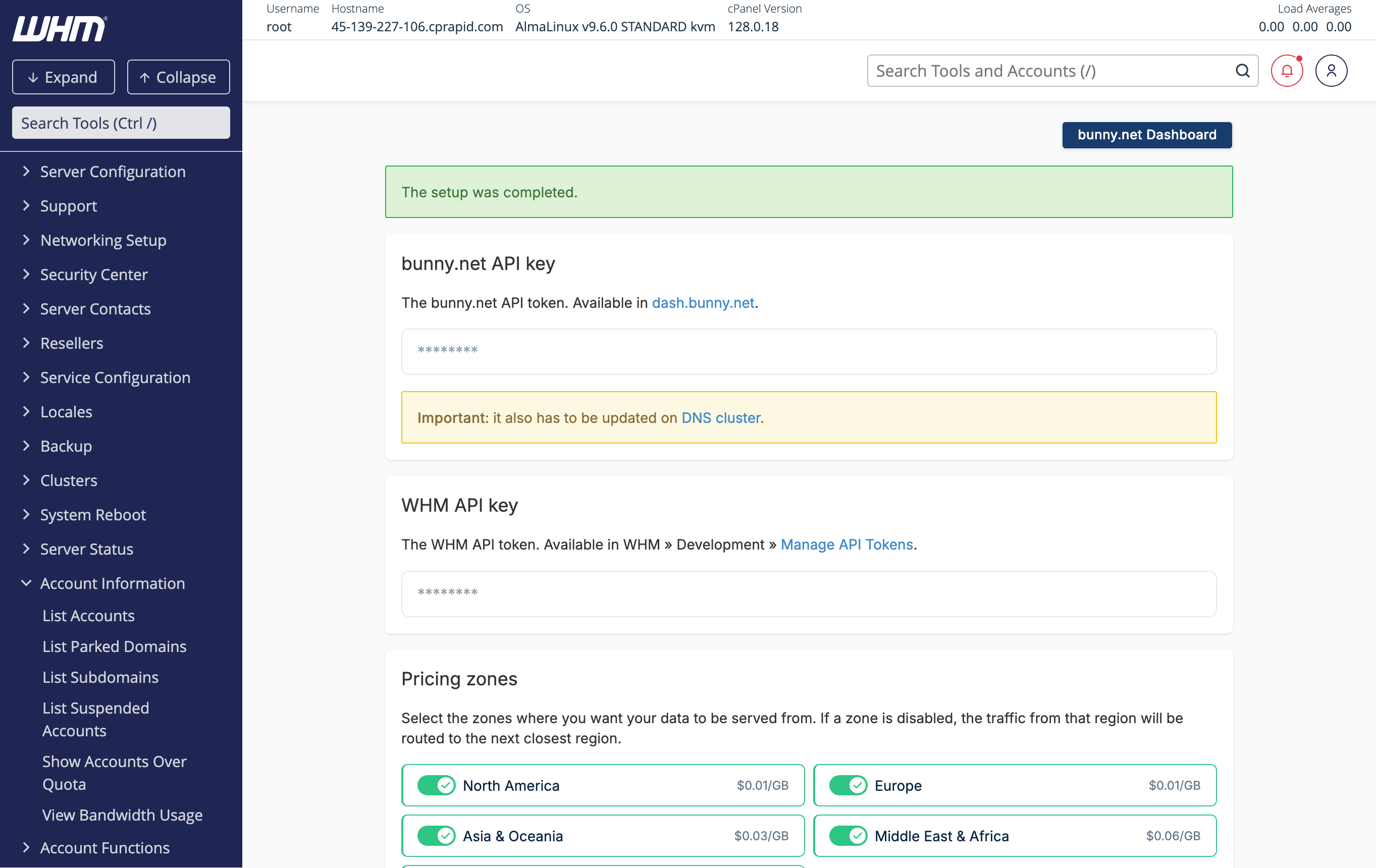This screenshot has height=868, width=1376.
Task: Follow the DNS cluster link
Action: tap(721, 418)
